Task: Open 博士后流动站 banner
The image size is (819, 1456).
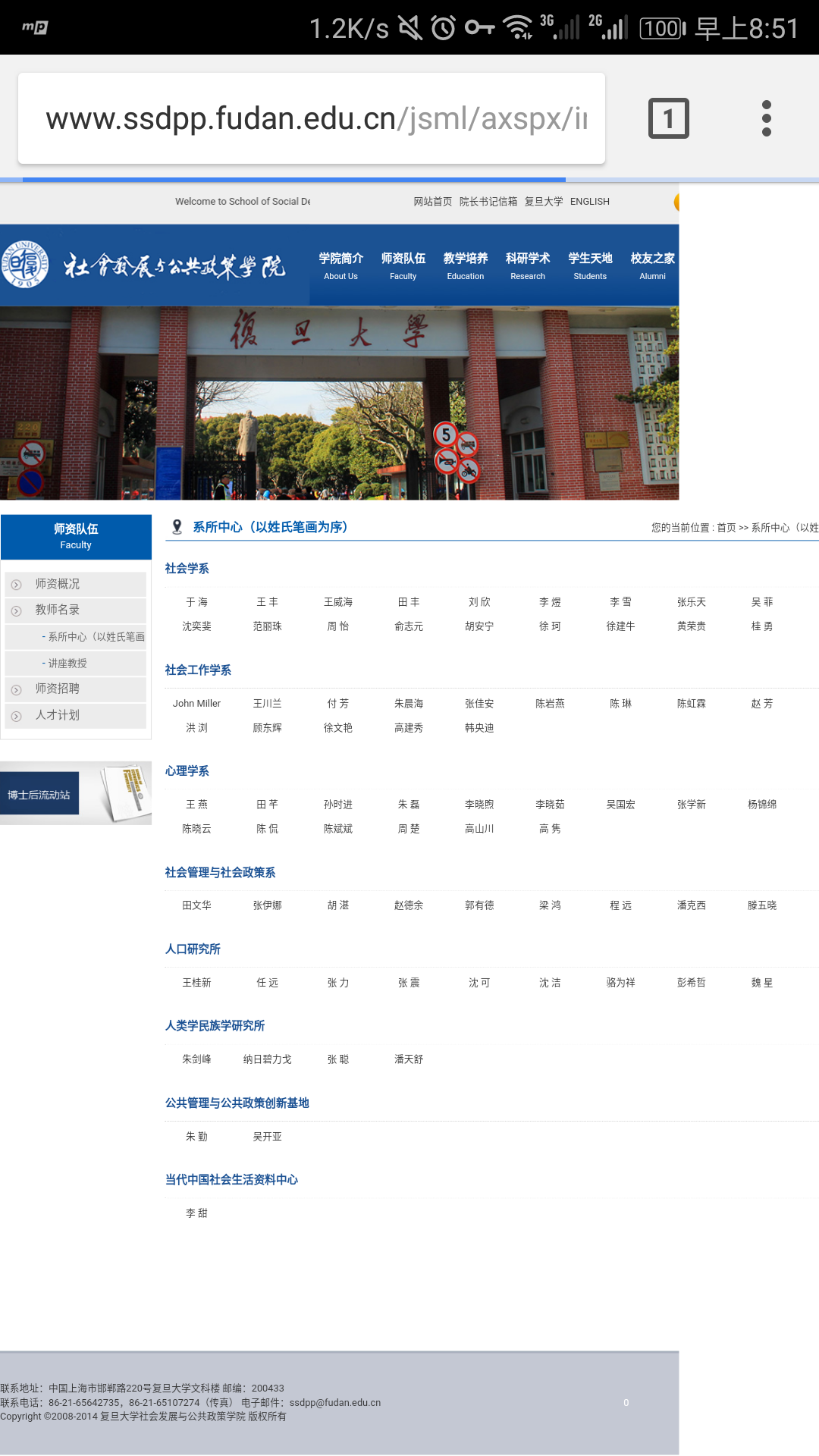Action: click(x=76, y=793)
